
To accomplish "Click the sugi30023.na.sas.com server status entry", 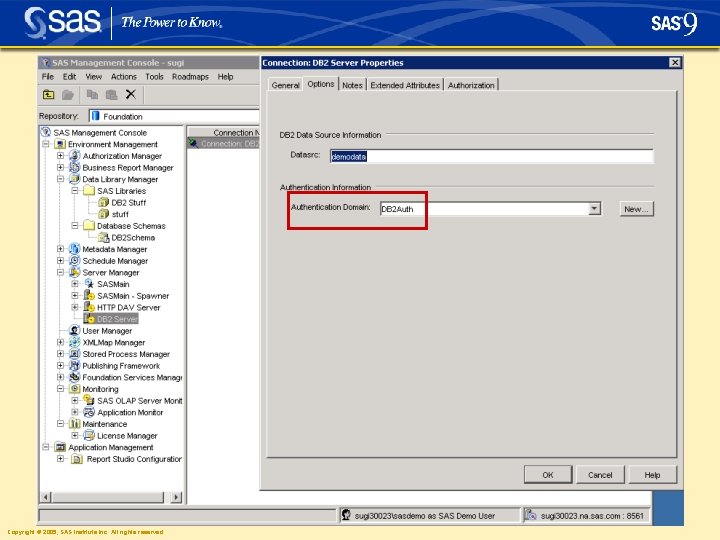I will point(586,516).
